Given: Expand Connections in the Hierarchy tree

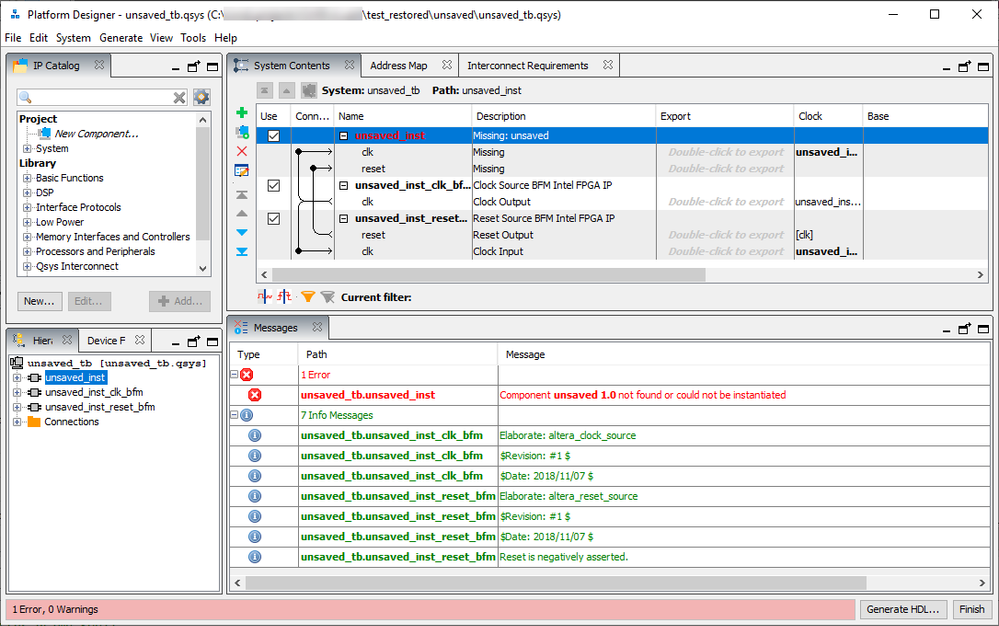Looking at the screenshot, I should click(x=17, y=422).
